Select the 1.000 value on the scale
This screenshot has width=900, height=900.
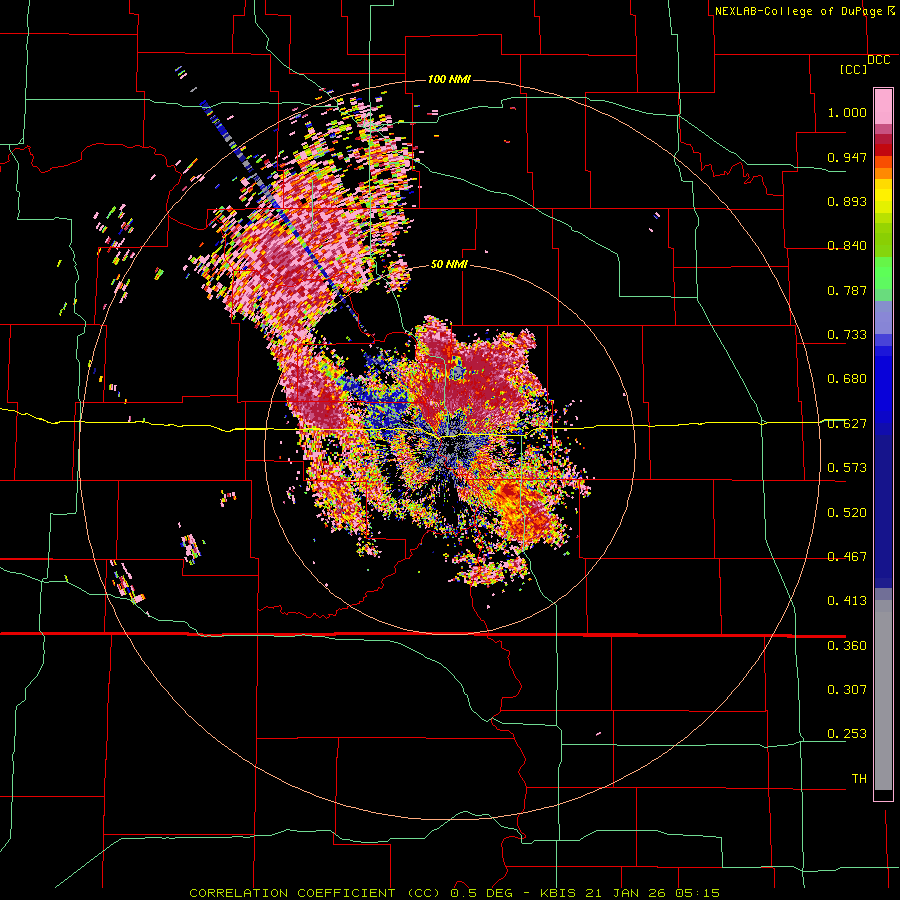[x=847, y=112]
